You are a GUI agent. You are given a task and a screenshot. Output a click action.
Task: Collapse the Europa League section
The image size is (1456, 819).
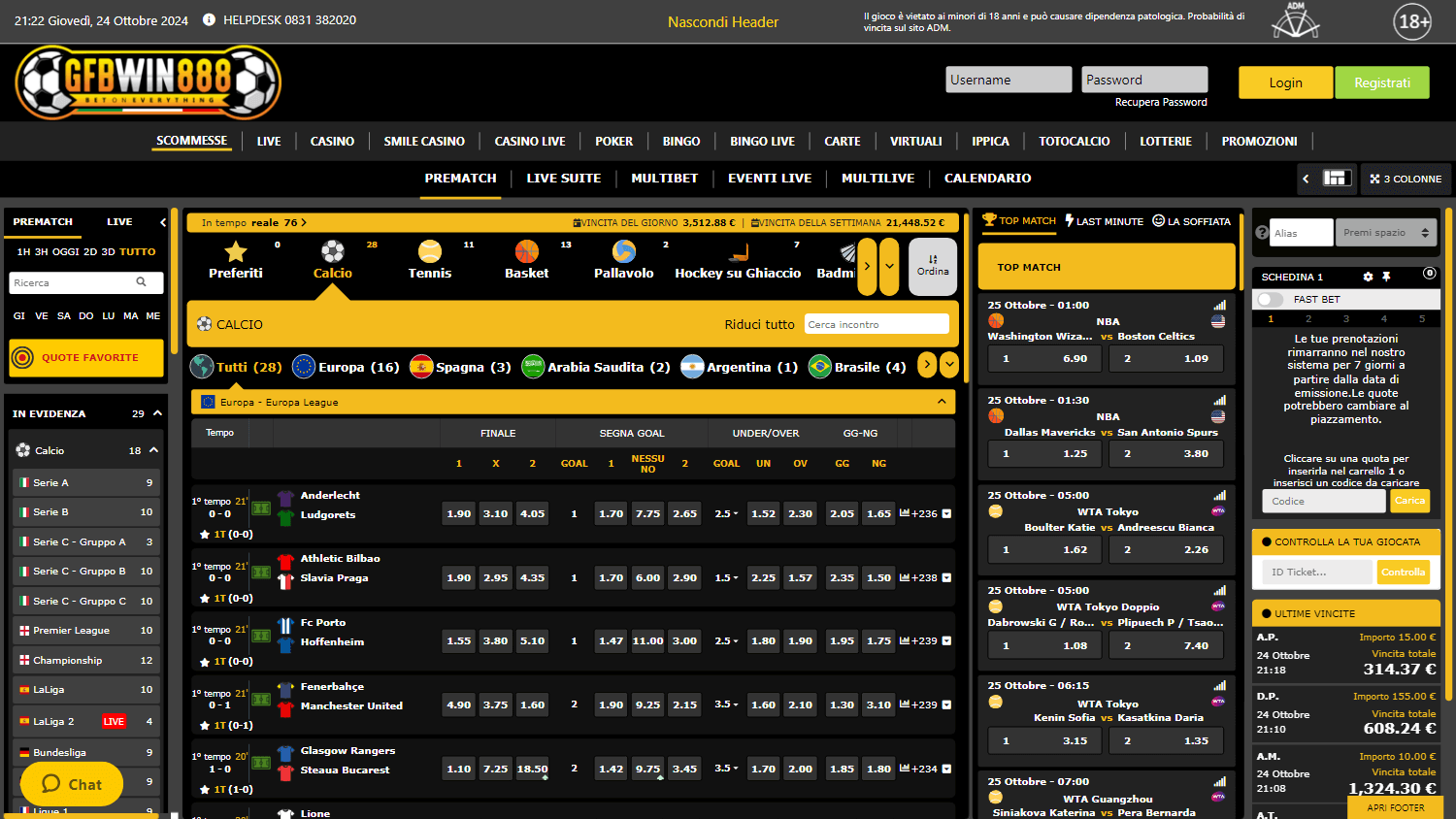pos(942,402)
